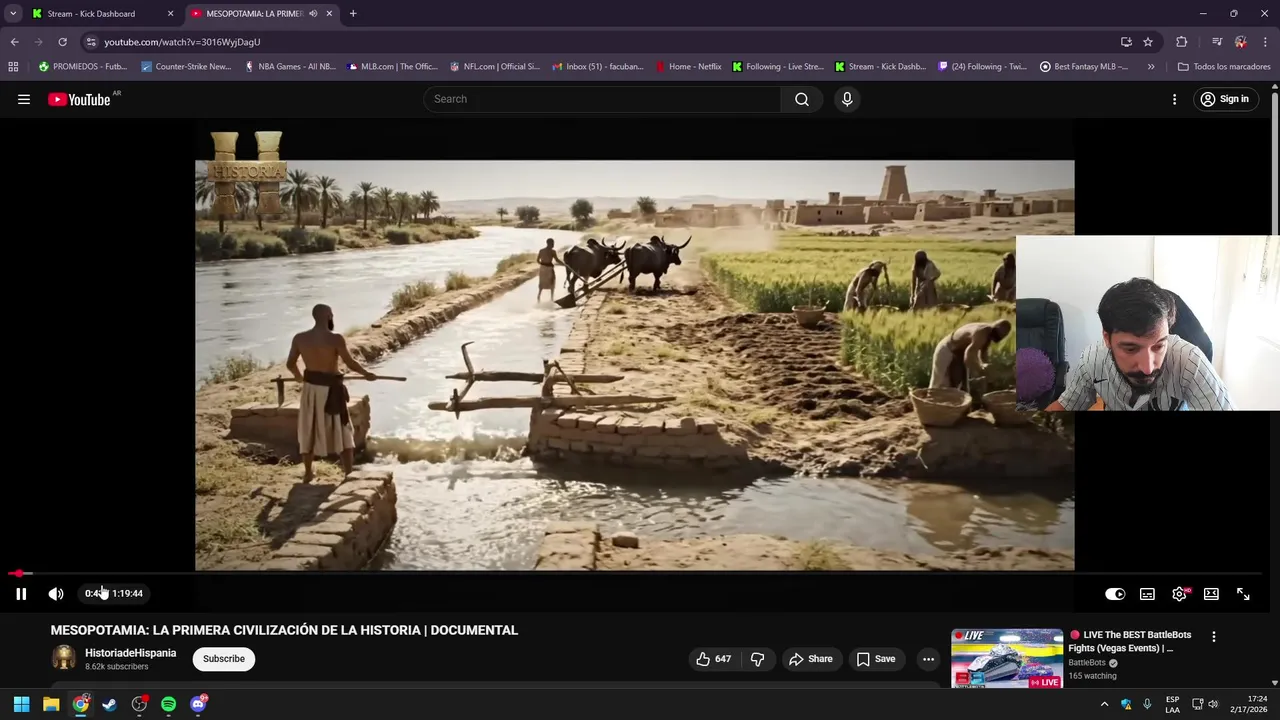Dislike the video with thumbs down

(758, 659)
